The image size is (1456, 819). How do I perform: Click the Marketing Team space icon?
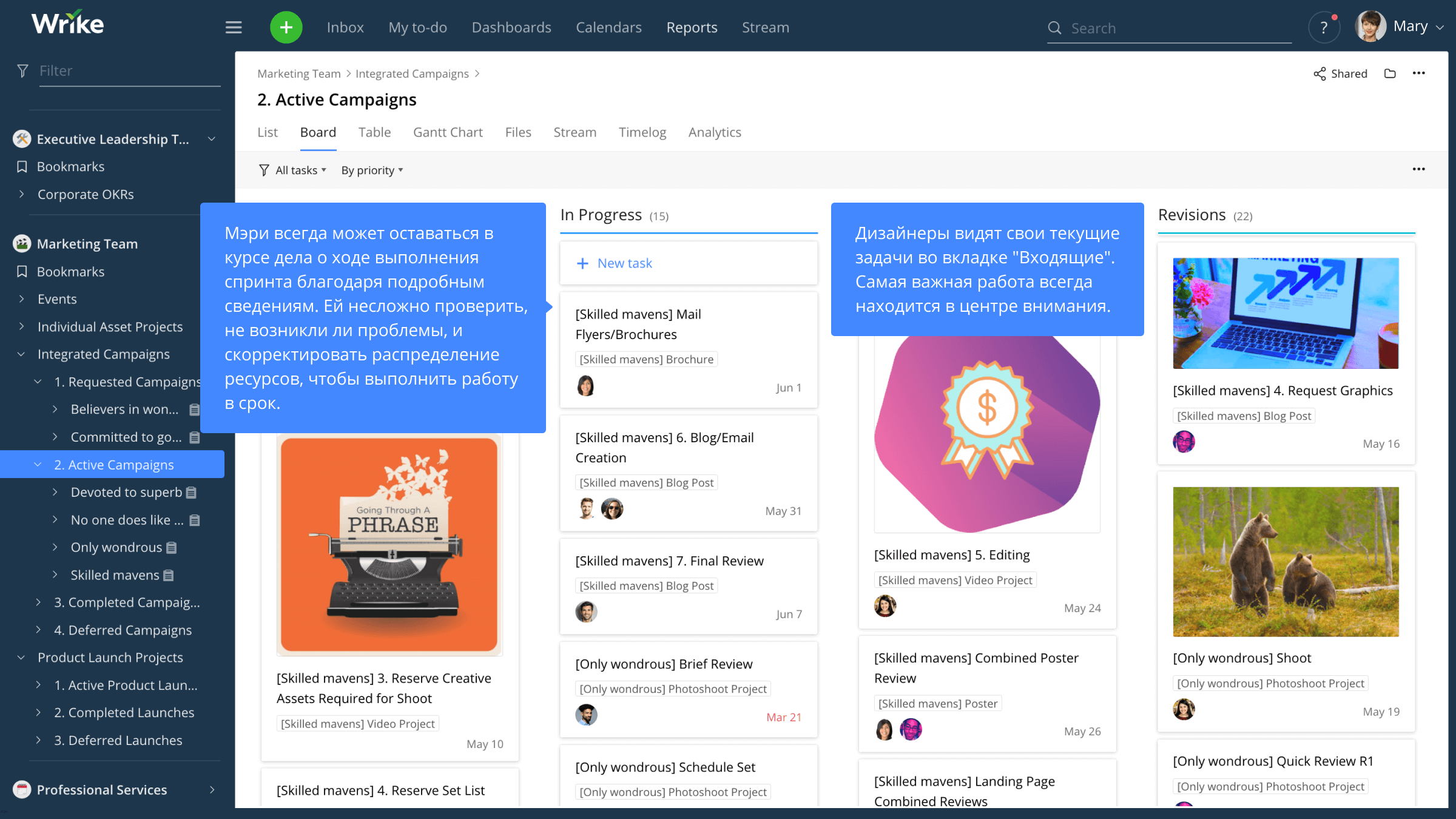(x=22, y=244)
